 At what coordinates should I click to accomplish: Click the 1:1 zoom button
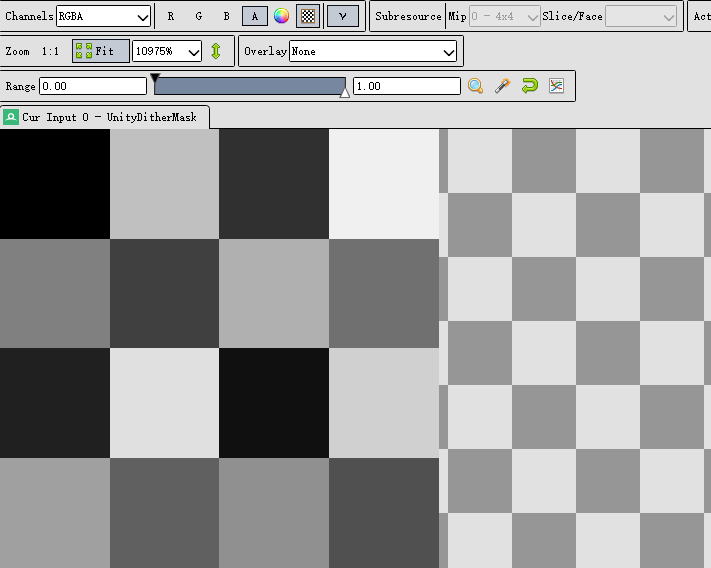click(50, 51)
